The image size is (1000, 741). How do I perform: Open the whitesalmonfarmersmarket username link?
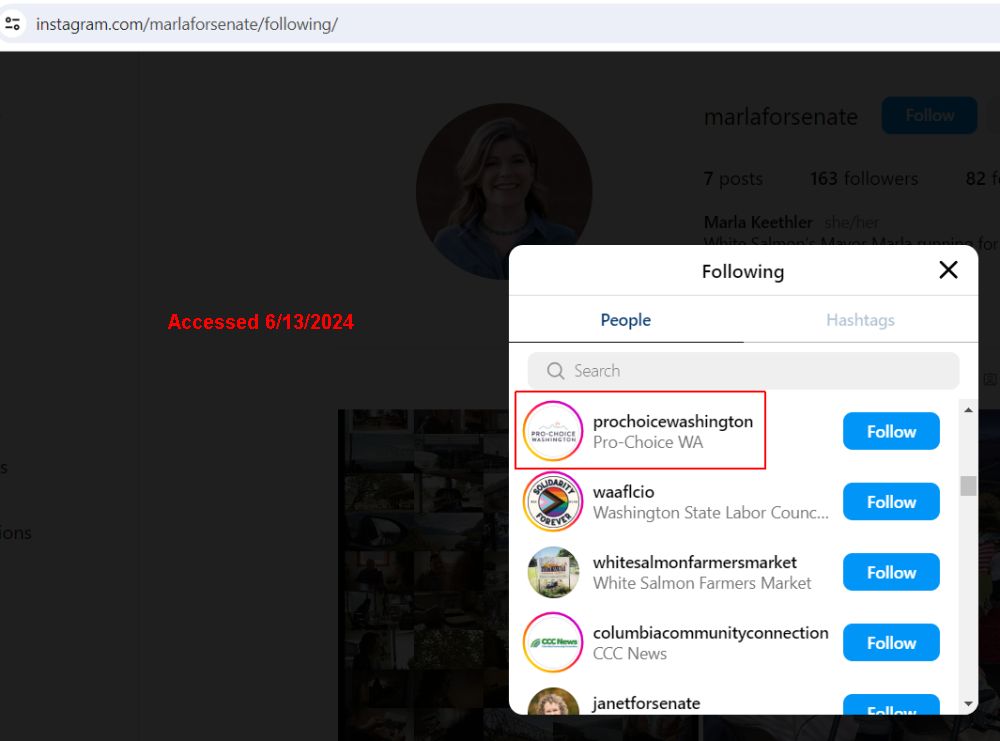pyautogui.click(x=695, y=562)
